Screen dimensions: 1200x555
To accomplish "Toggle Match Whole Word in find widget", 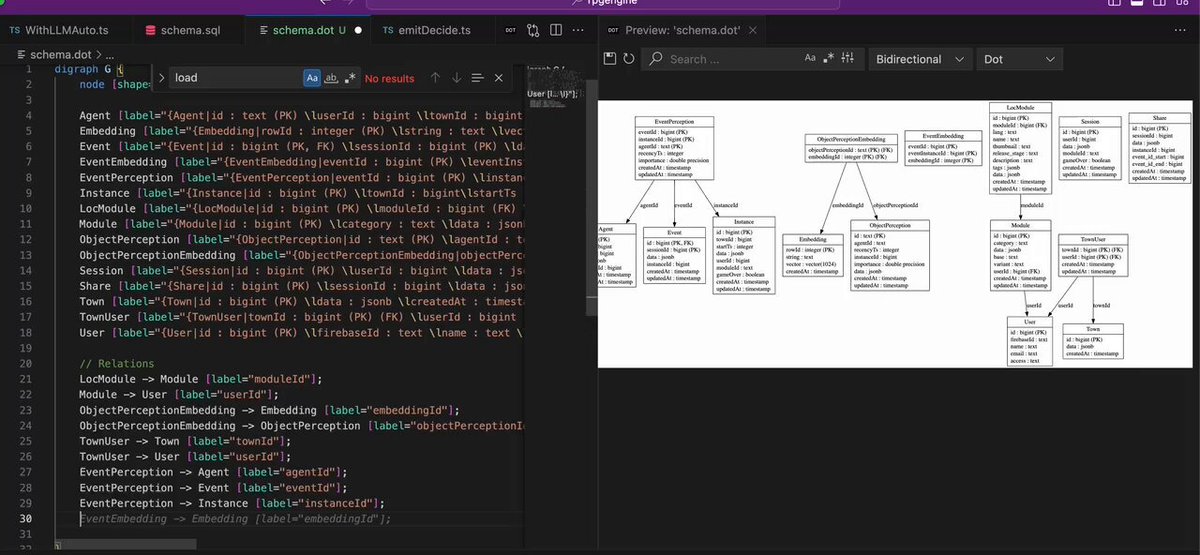I will point(331,78).
